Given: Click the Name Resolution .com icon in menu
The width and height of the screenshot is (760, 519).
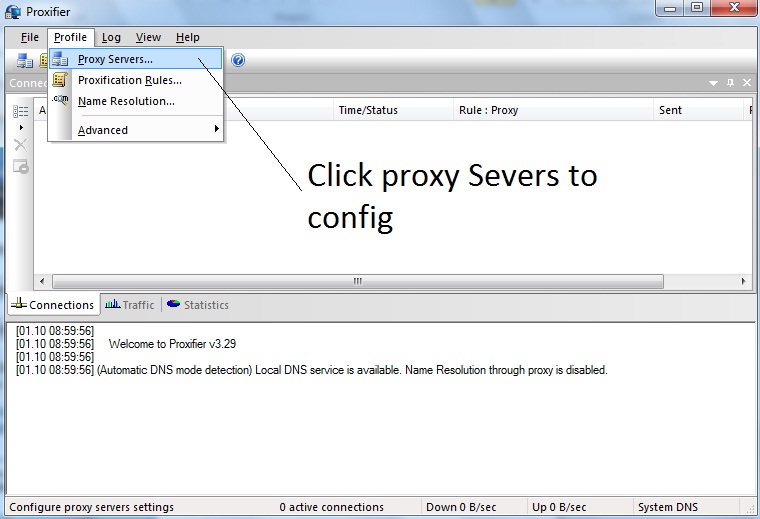Looking at the screenshot, I should 61,100.
